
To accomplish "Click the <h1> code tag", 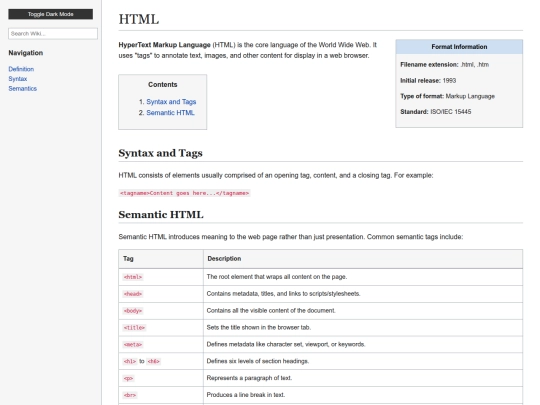I will (130, 361).
